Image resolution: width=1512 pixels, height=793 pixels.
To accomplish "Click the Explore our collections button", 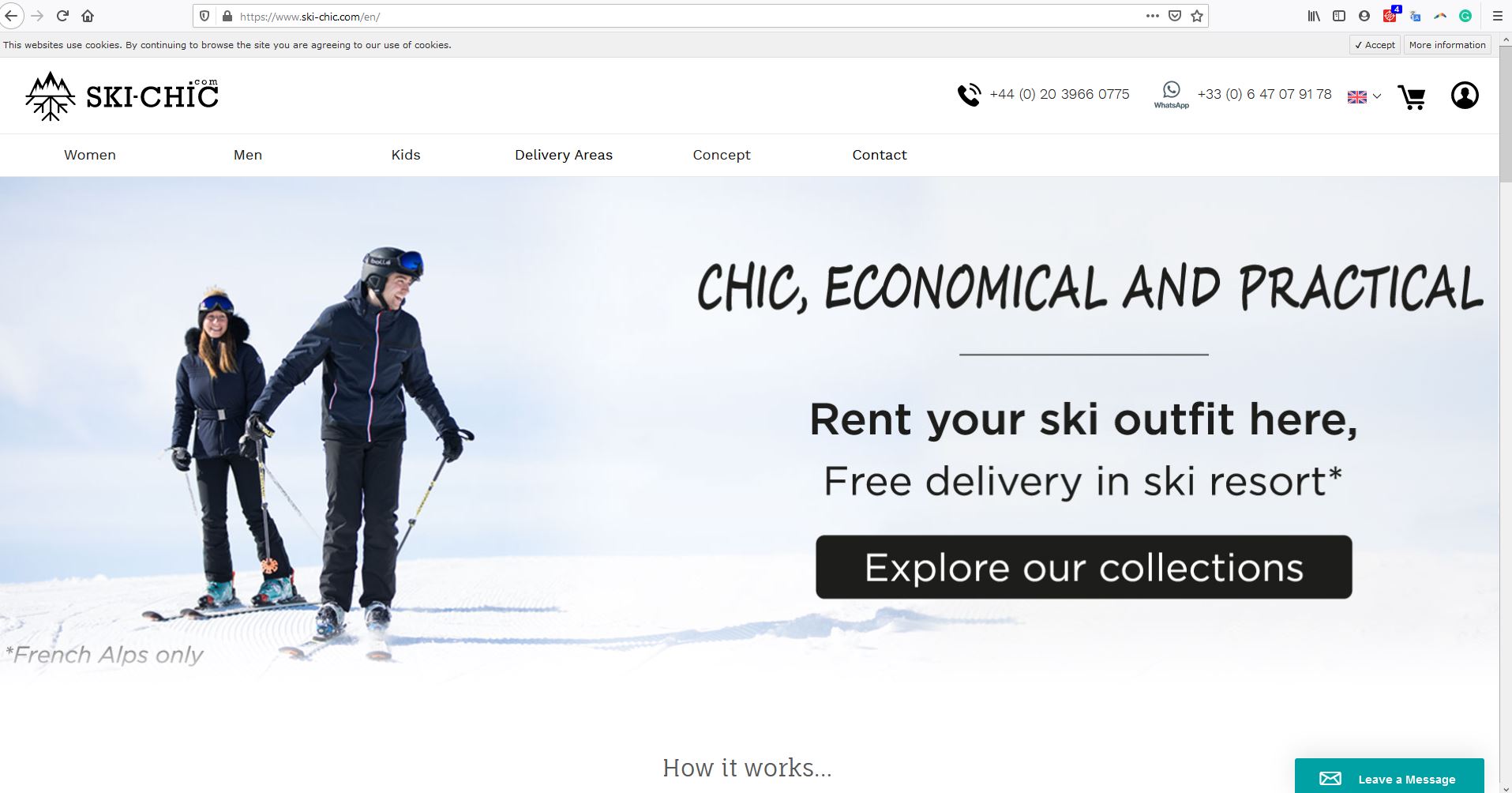I will (1083, 567).
